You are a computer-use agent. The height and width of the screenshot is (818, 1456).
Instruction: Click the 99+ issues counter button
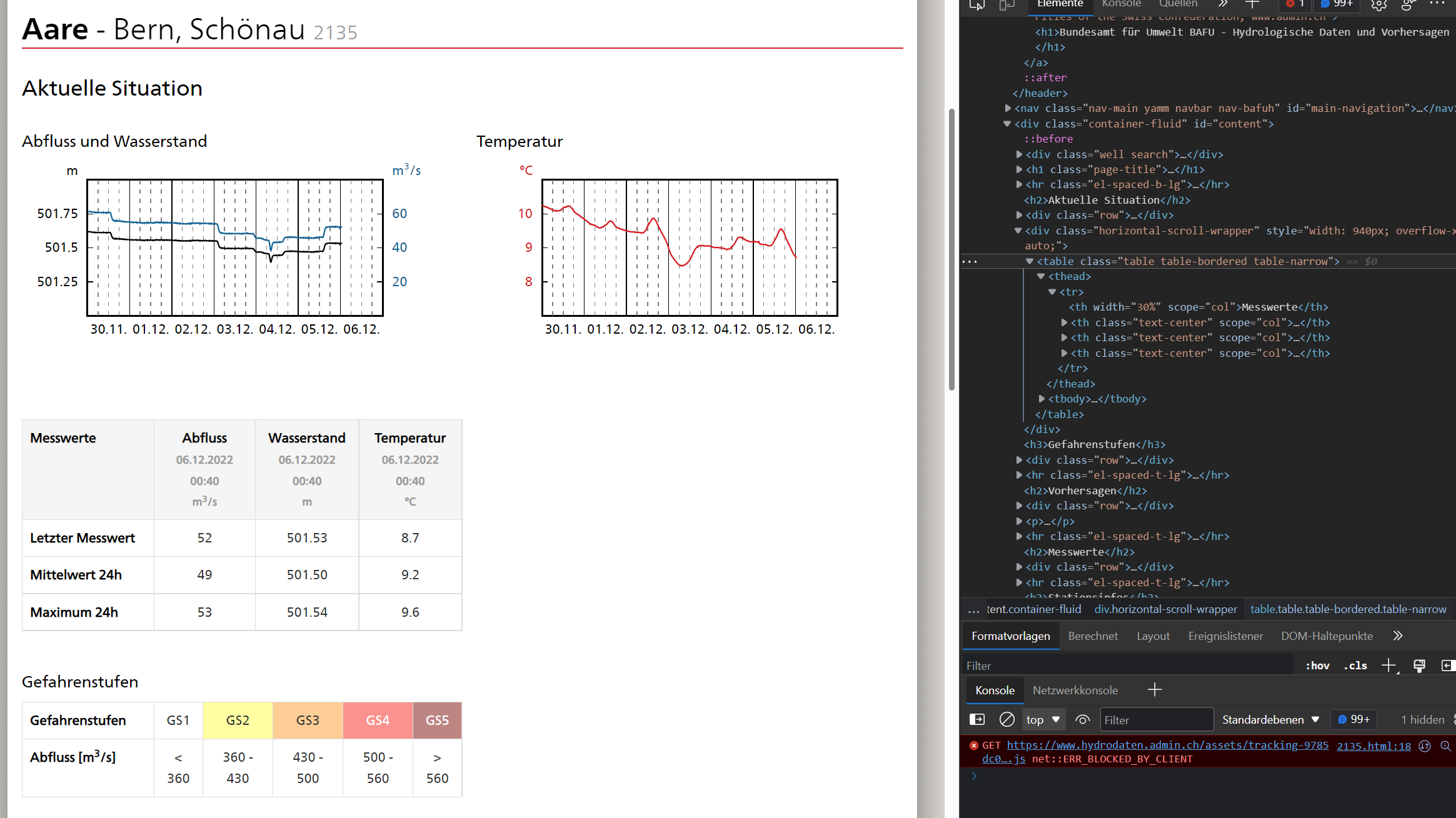(1353, 720)
